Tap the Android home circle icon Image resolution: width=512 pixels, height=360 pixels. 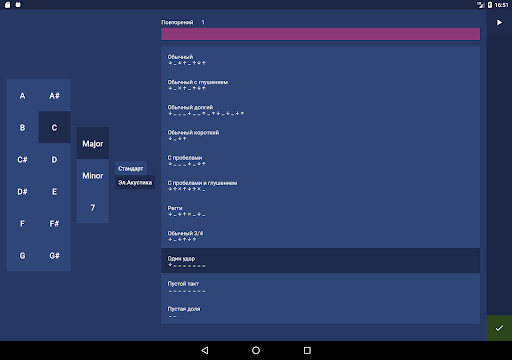tap(256, 350)
